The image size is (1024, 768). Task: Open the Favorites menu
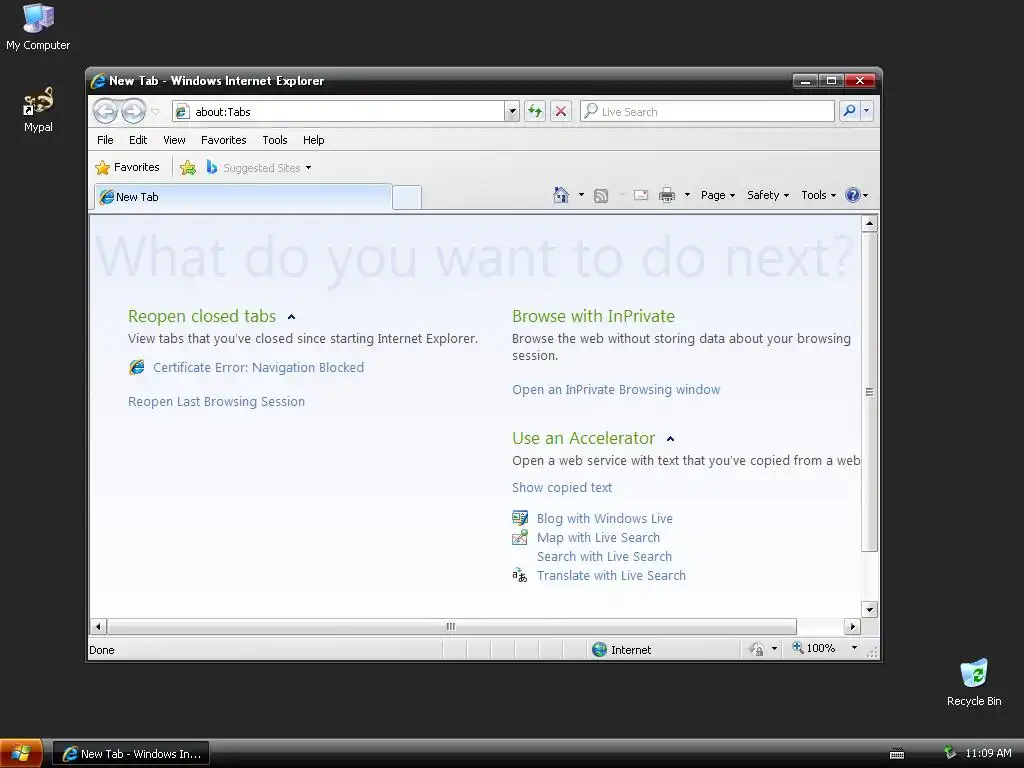(223, 140)
